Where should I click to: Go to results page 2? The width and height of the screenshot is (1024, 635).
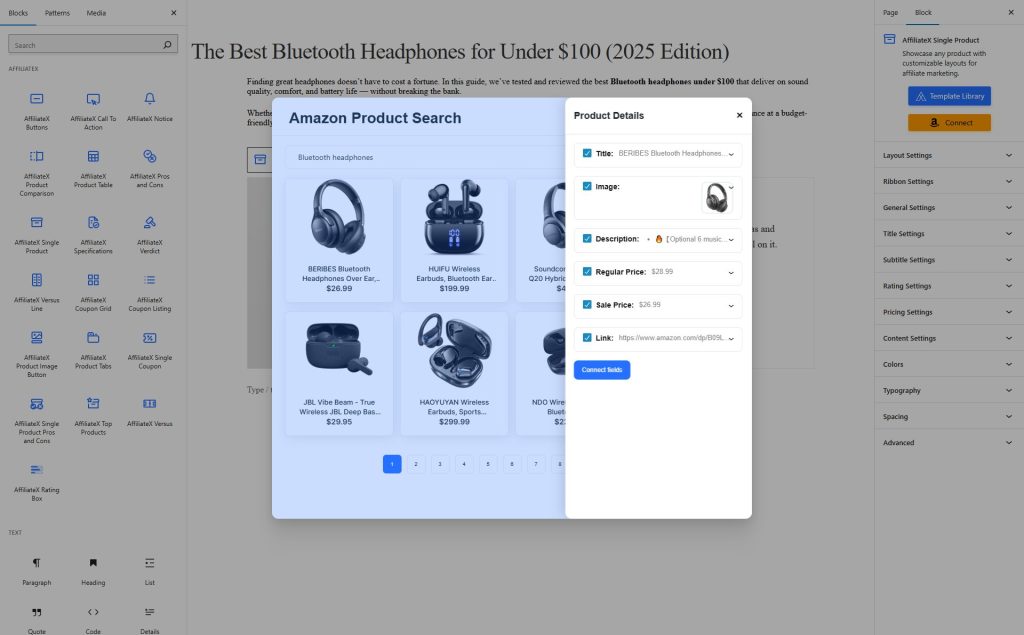(x=416, y=464)
